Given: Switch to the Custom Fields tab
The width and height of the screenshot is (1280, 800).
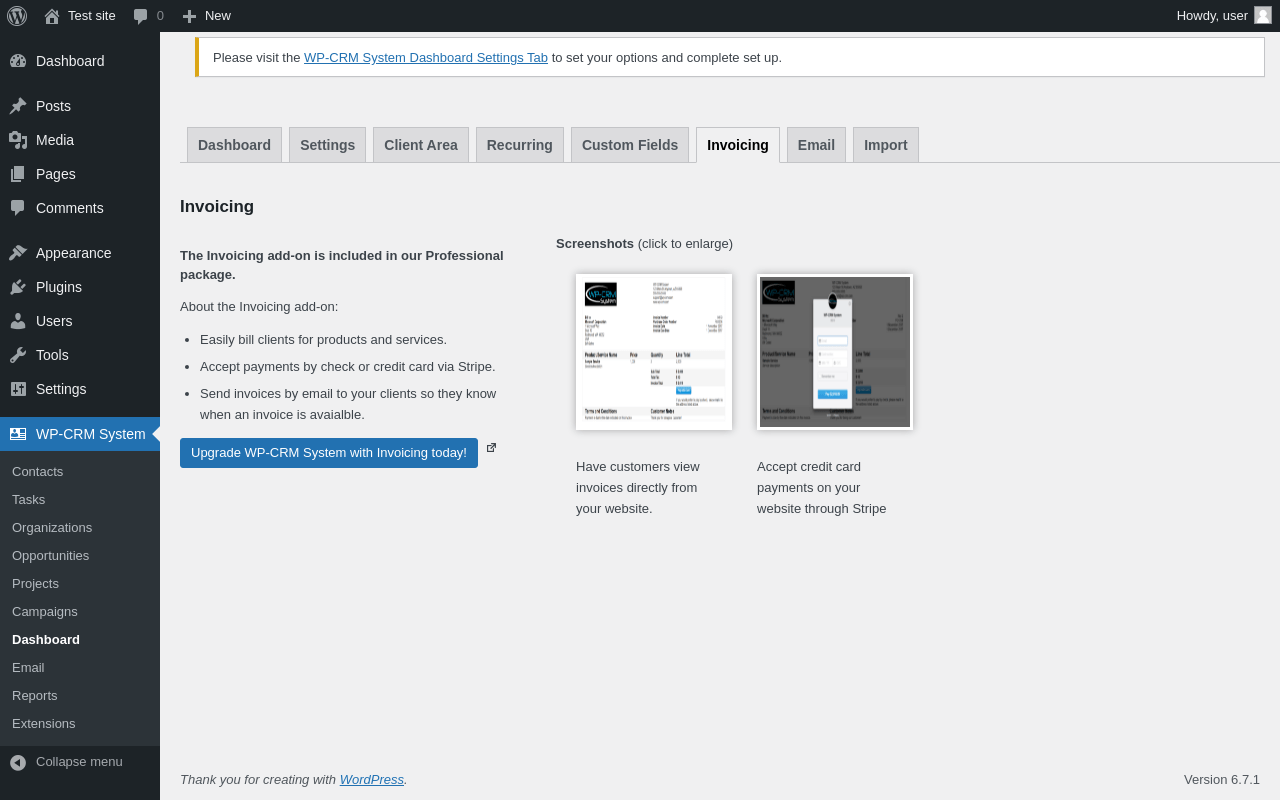Looking at the screenshot, I should click(630, 145).
